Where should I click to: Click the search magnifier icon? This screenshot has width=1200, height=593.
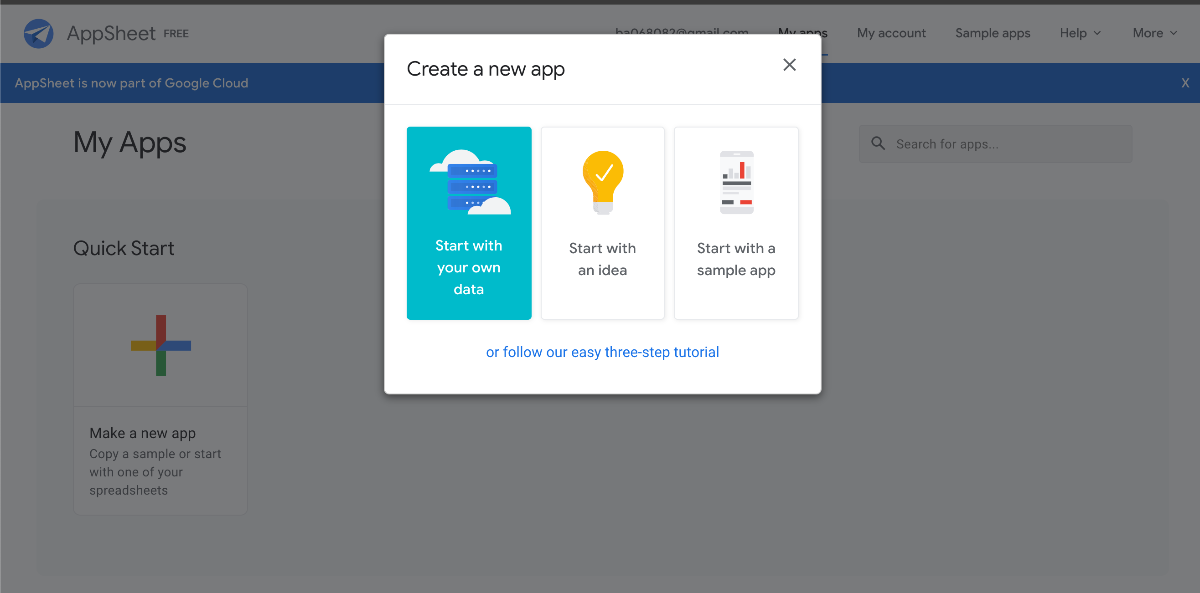click(878, 144)
